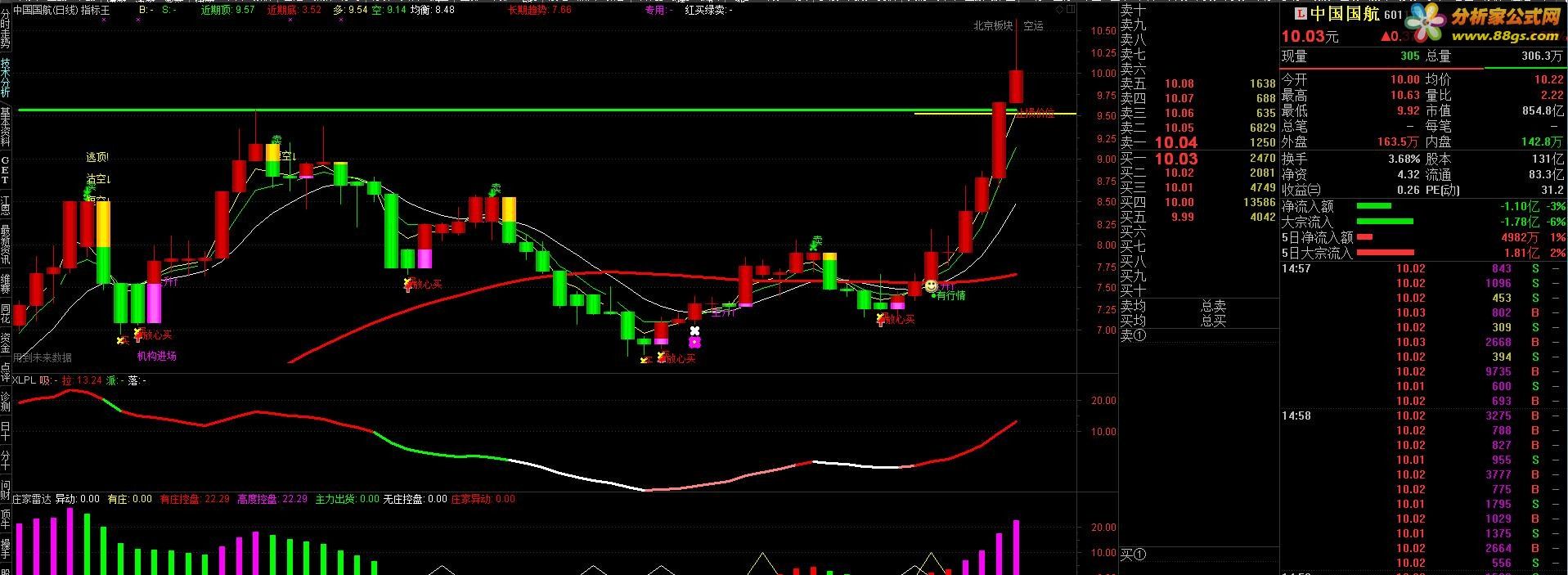Click the 14:58 timestamp in the trade list
This screenshot has height=575, width=1568.
pos(1296,416)
